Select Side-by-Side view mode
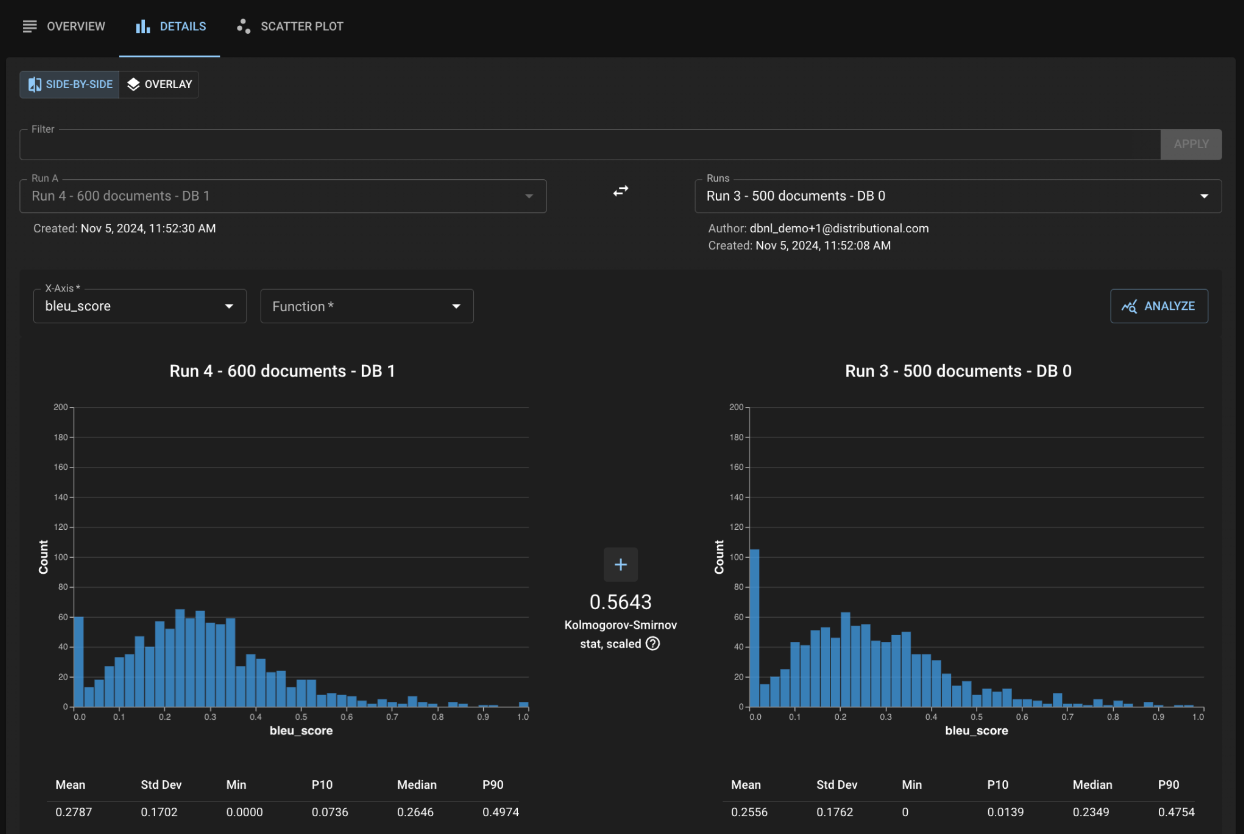1244x834 pixels. [x=69, y=85]
